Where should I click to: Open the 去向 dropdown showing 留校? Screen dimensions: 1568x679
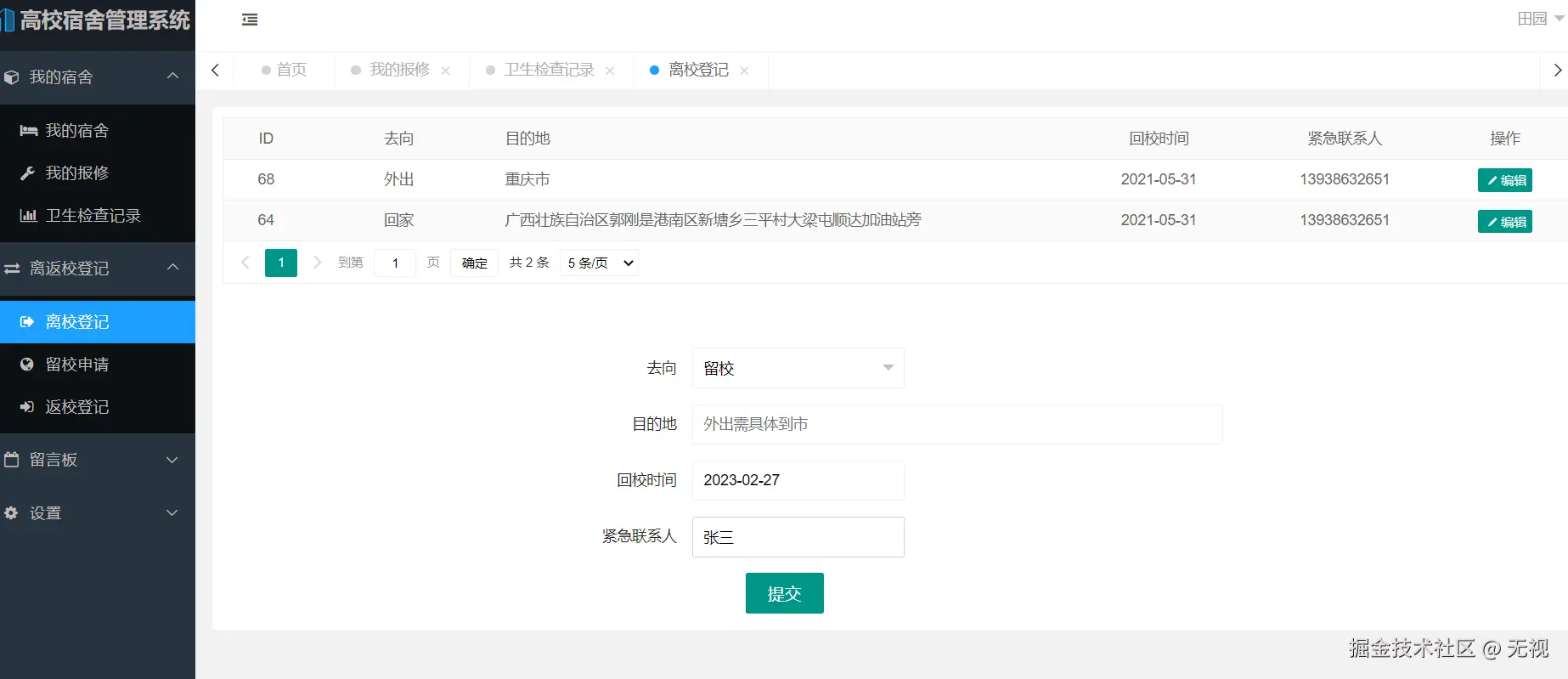click(798, 368)
